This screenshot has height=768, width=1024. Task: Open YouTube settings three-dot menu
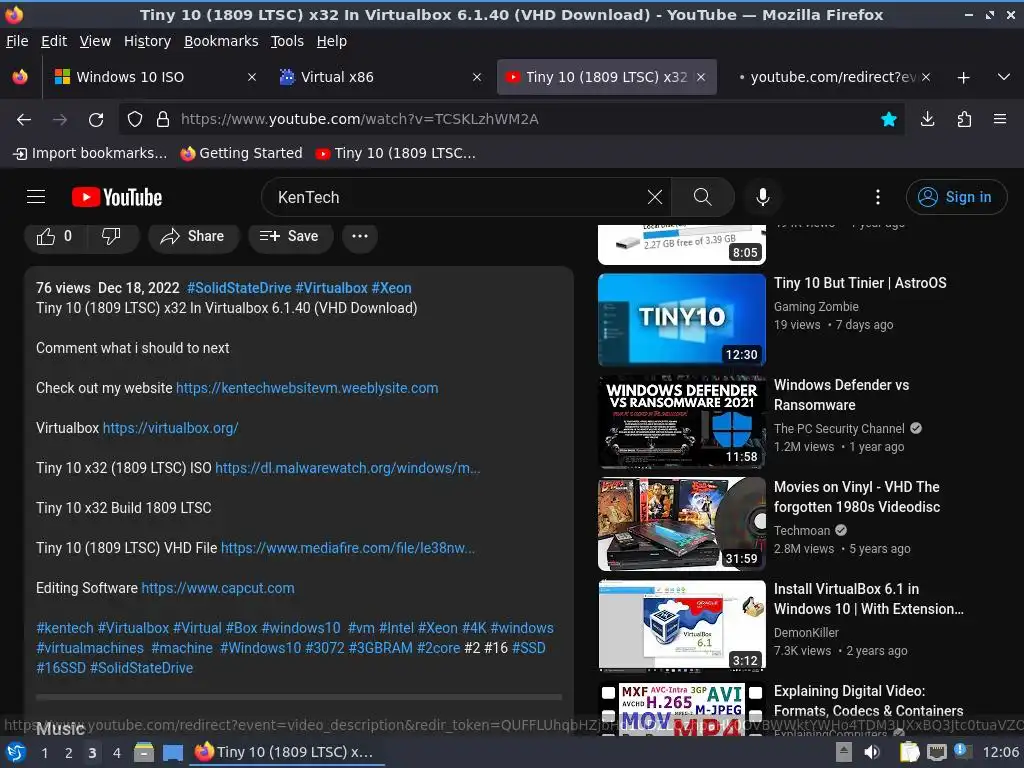pyautogui.click(x=878, y=197)
